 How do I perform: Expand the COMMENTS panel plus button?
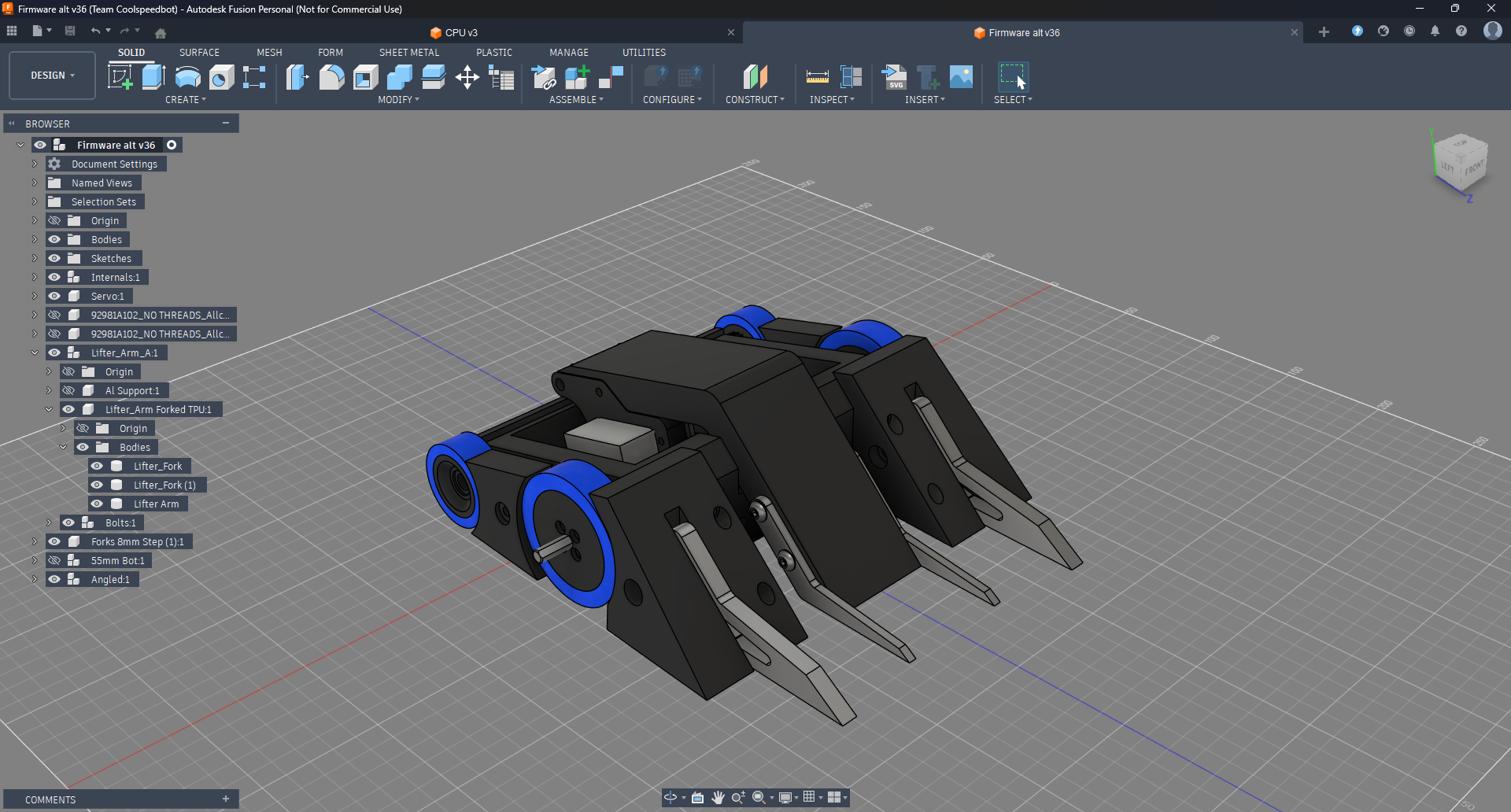tap(226, 799)
